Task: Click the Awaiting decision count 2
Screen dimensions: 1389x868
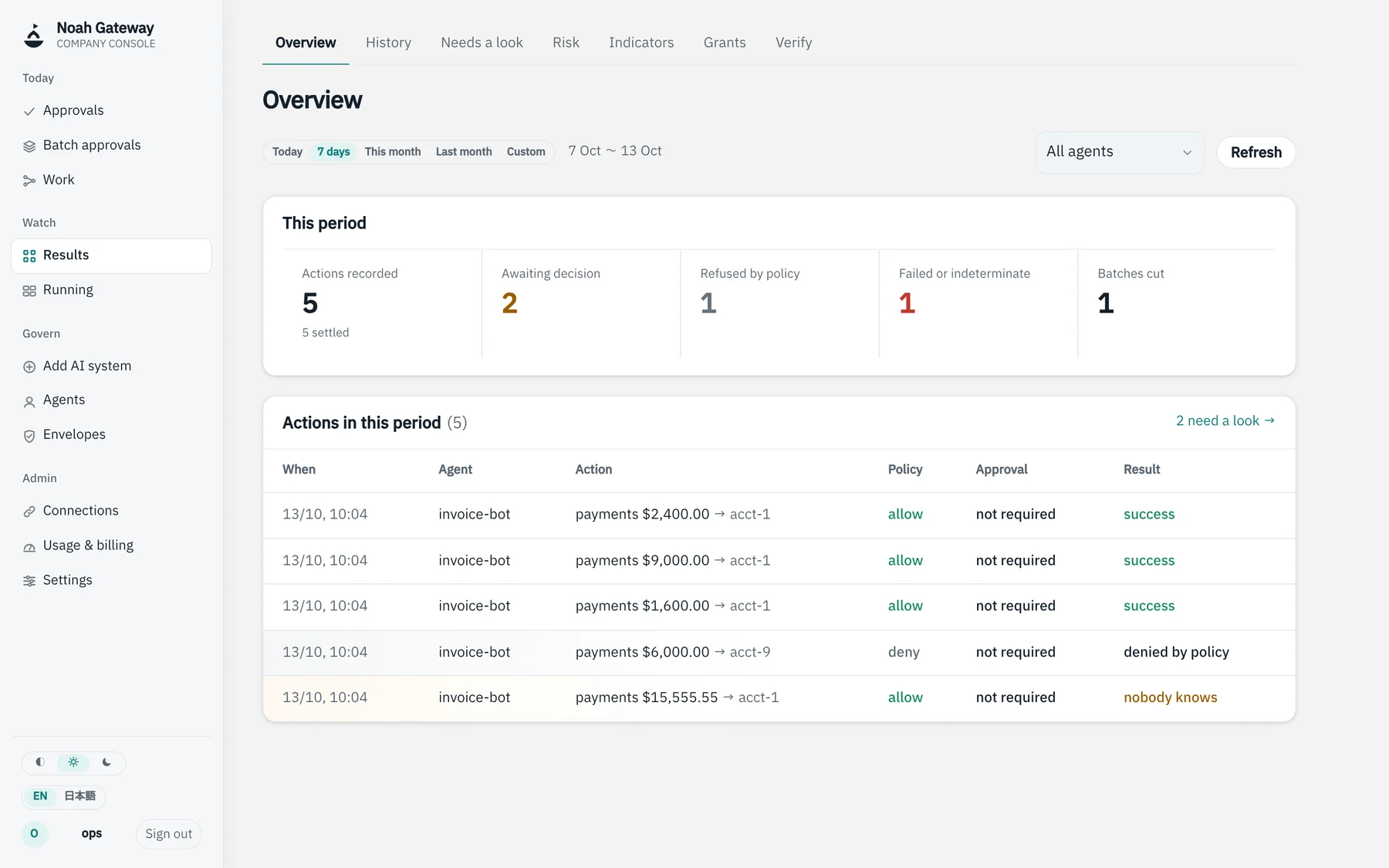Action: (509, 303)
